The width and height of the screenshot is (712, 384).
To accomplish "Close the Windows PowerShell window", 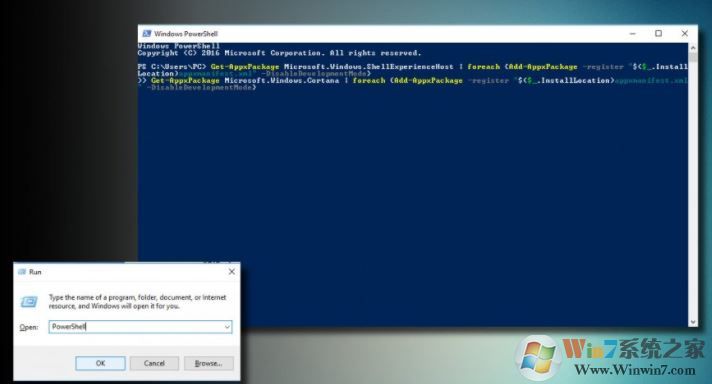I will [685, 34].
